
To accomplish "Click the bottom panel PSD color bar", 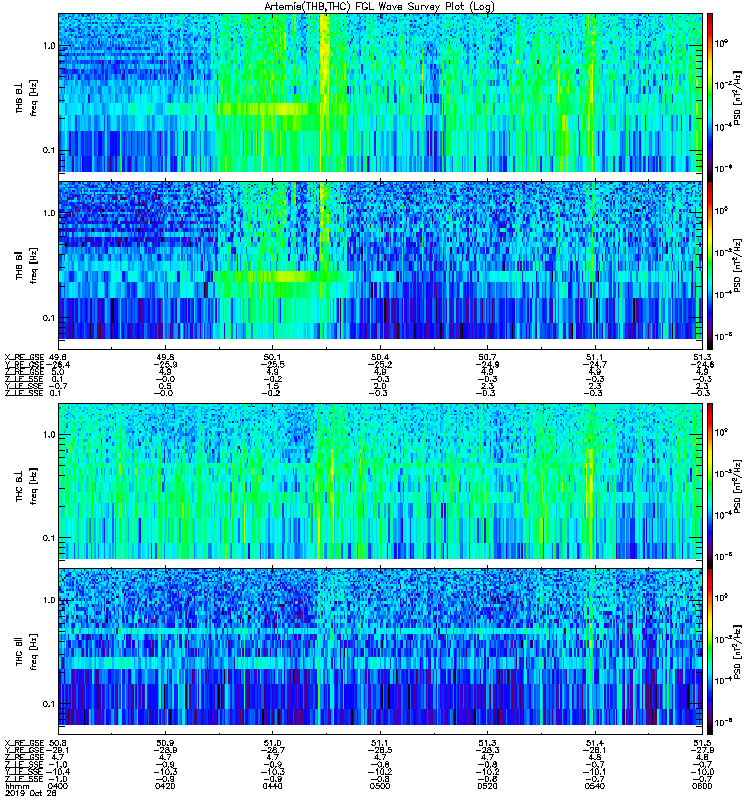I will coord(710,651).
